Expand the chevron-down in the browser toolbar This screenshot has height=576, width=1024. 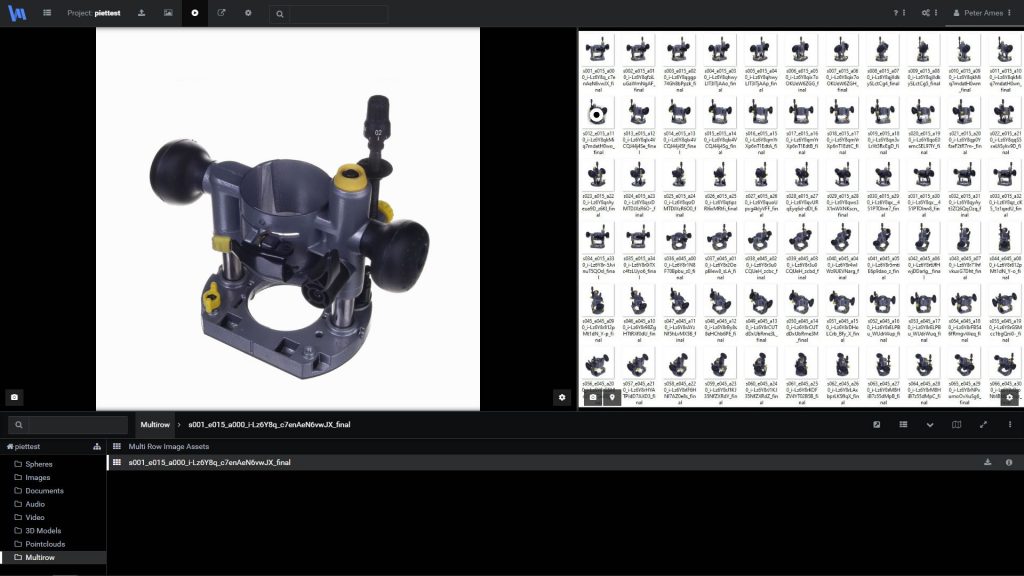coord(930,425)
